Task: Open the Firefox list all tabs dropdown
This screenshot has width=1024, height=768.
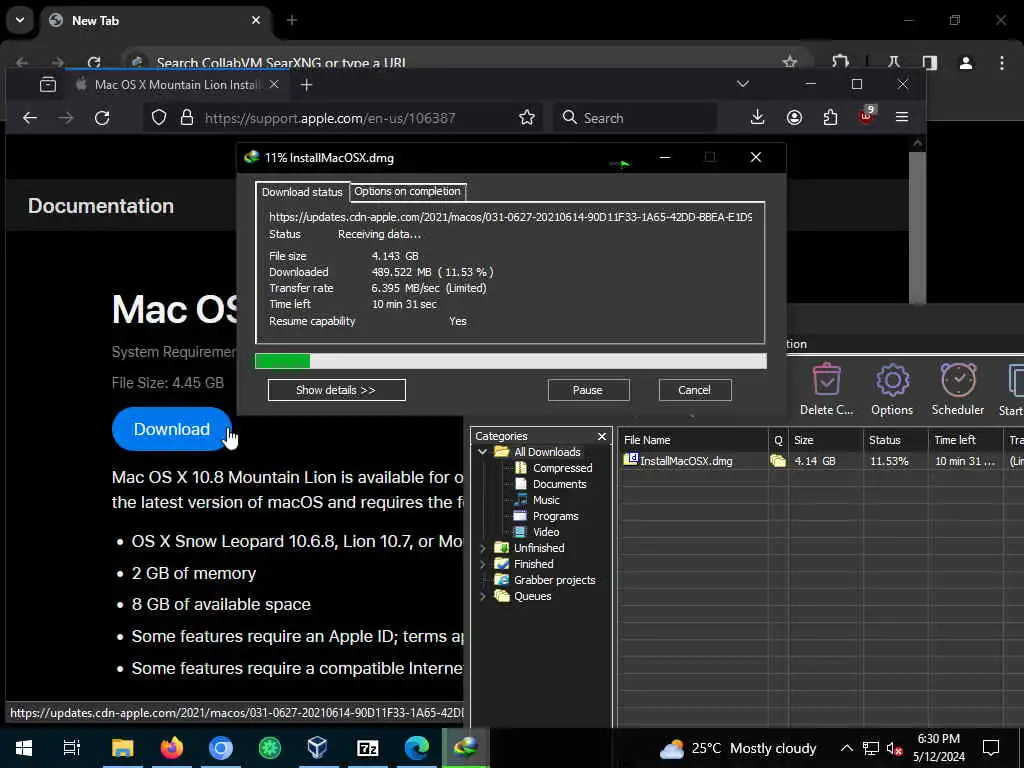Action: (743, 84)
